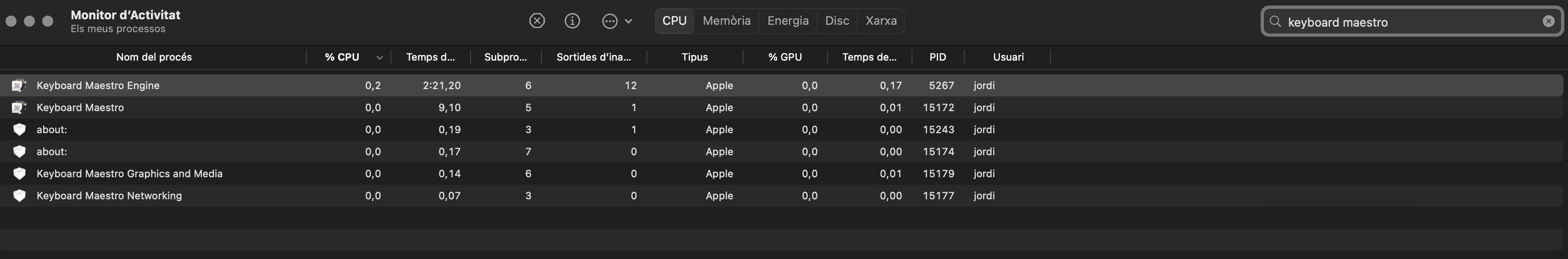Screen dimensions: 1568x259
Task: Open the Xarxa tab
Action: pos(881,21)
